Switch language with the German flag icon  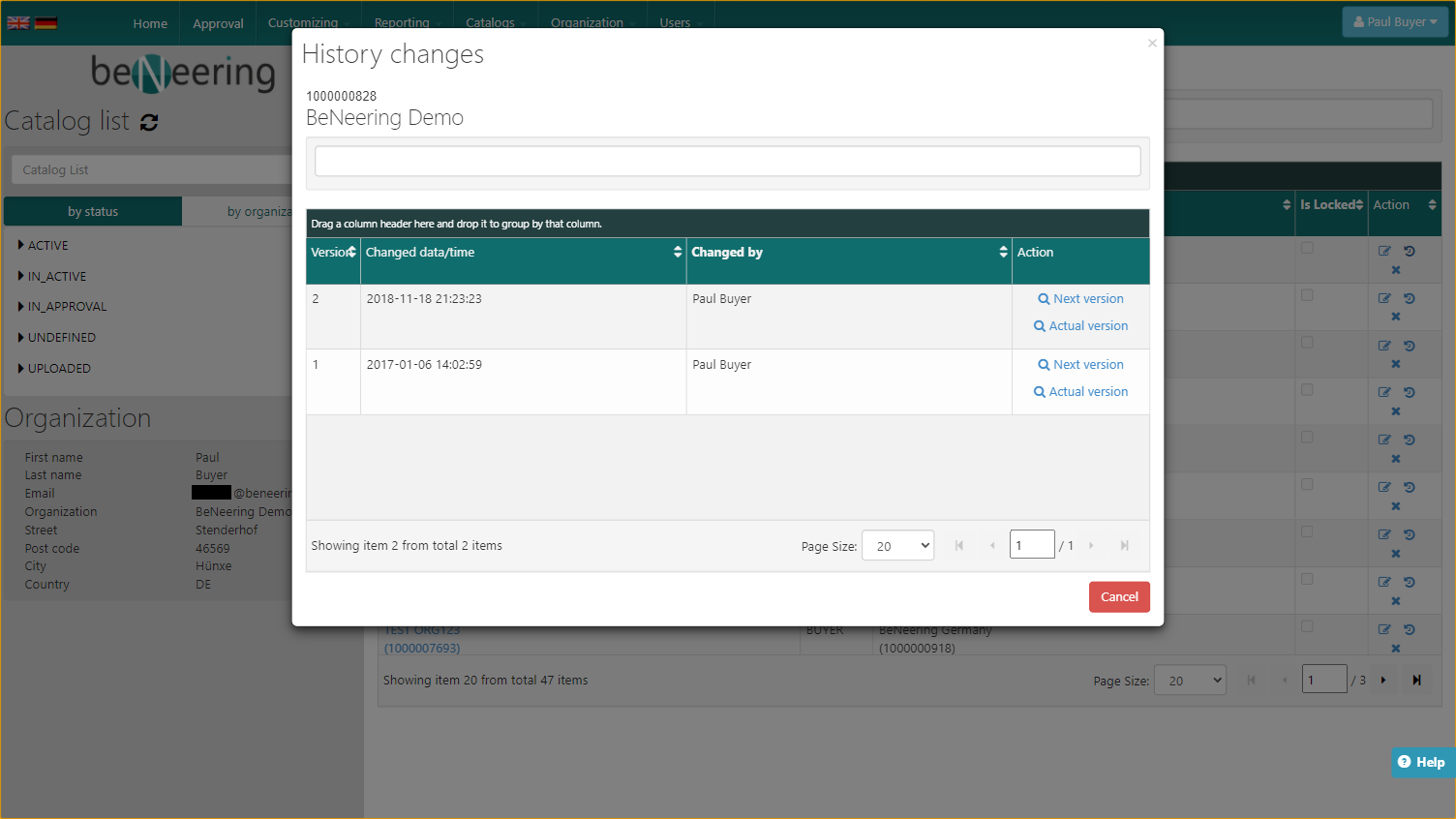pos(45,22)
